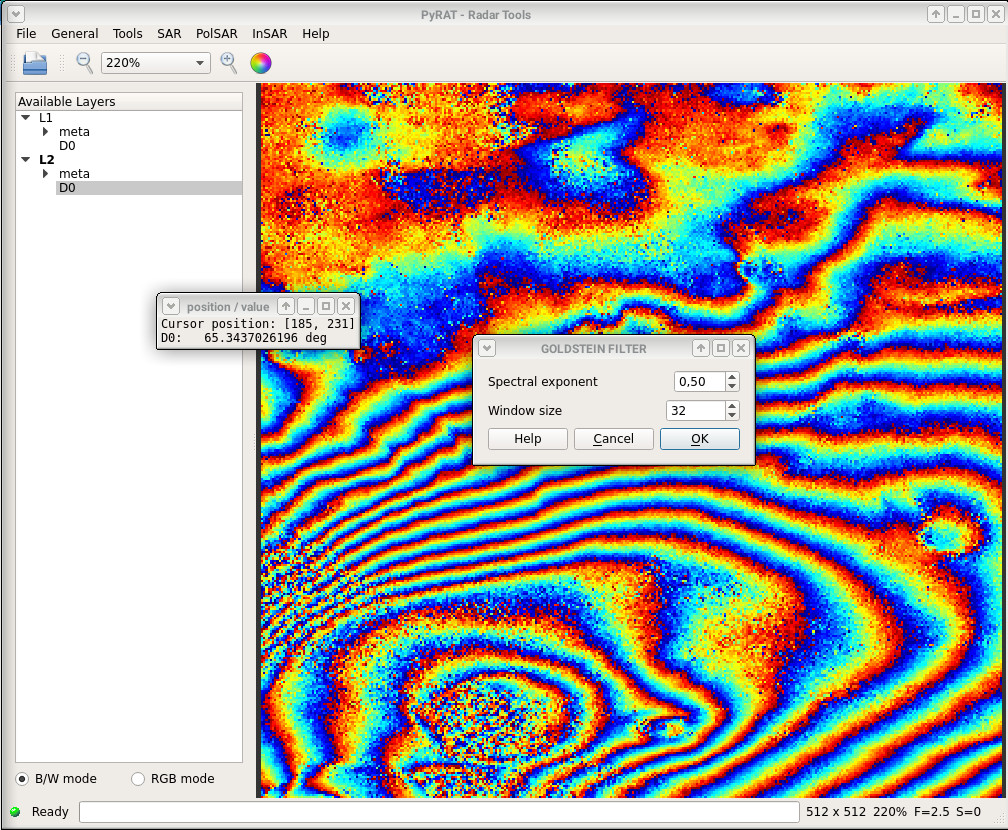Roll up the Goldstein Filter dialog menu icon
Image resolution: width=1008 pixels, height=830 pixels.
point(487,348)
